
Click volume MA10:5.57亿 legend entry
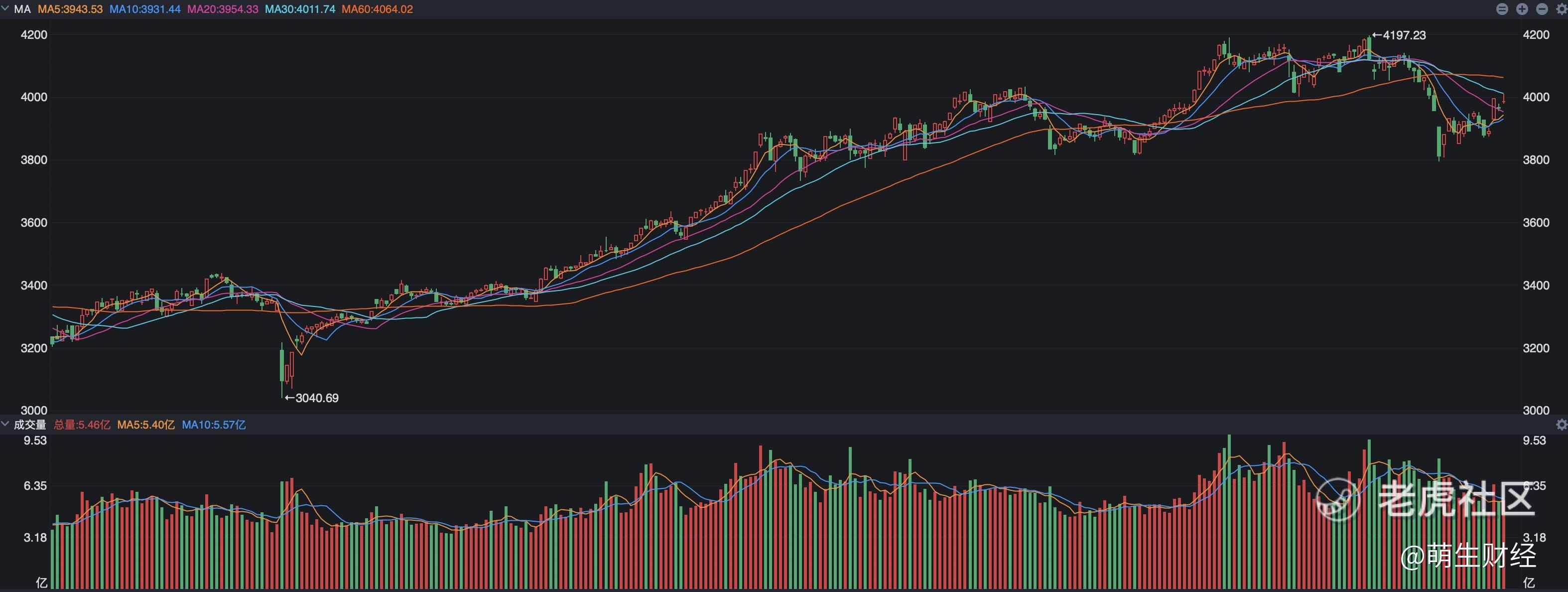point(214,425)
